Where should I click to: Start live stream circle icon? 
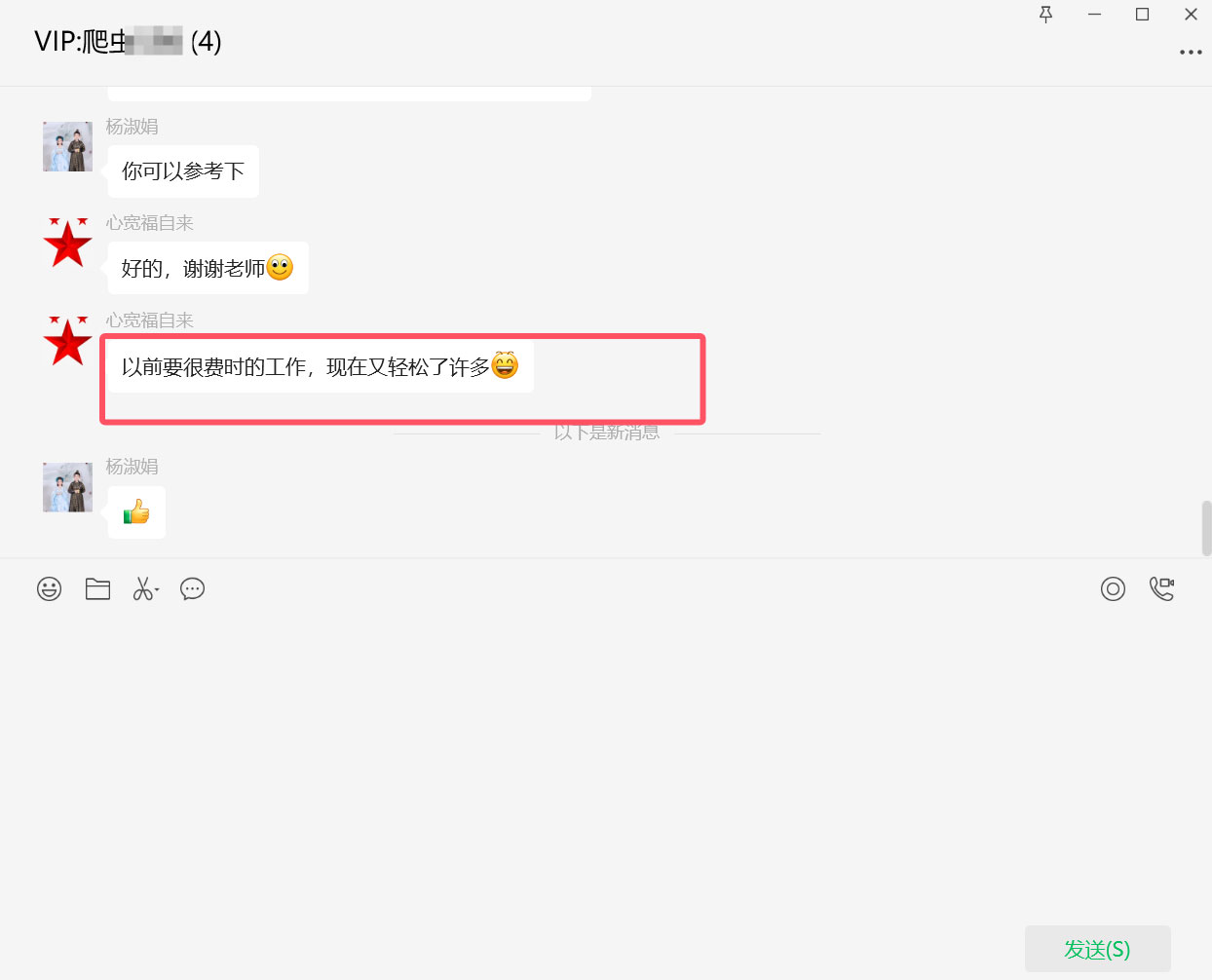(1113, 588)
